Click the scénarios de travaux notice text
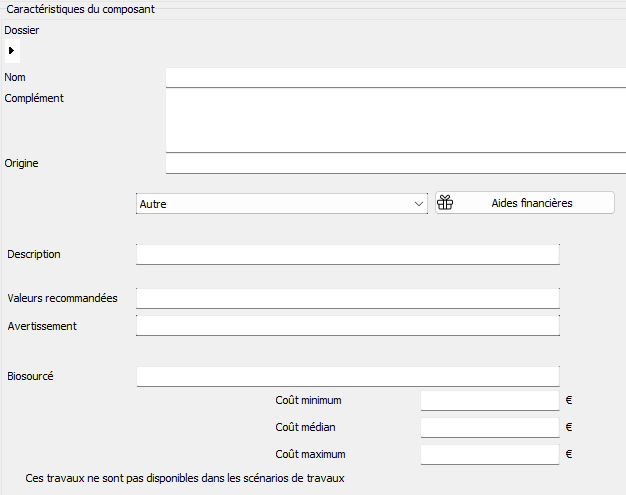626x495 pixels. click(185, 478)
